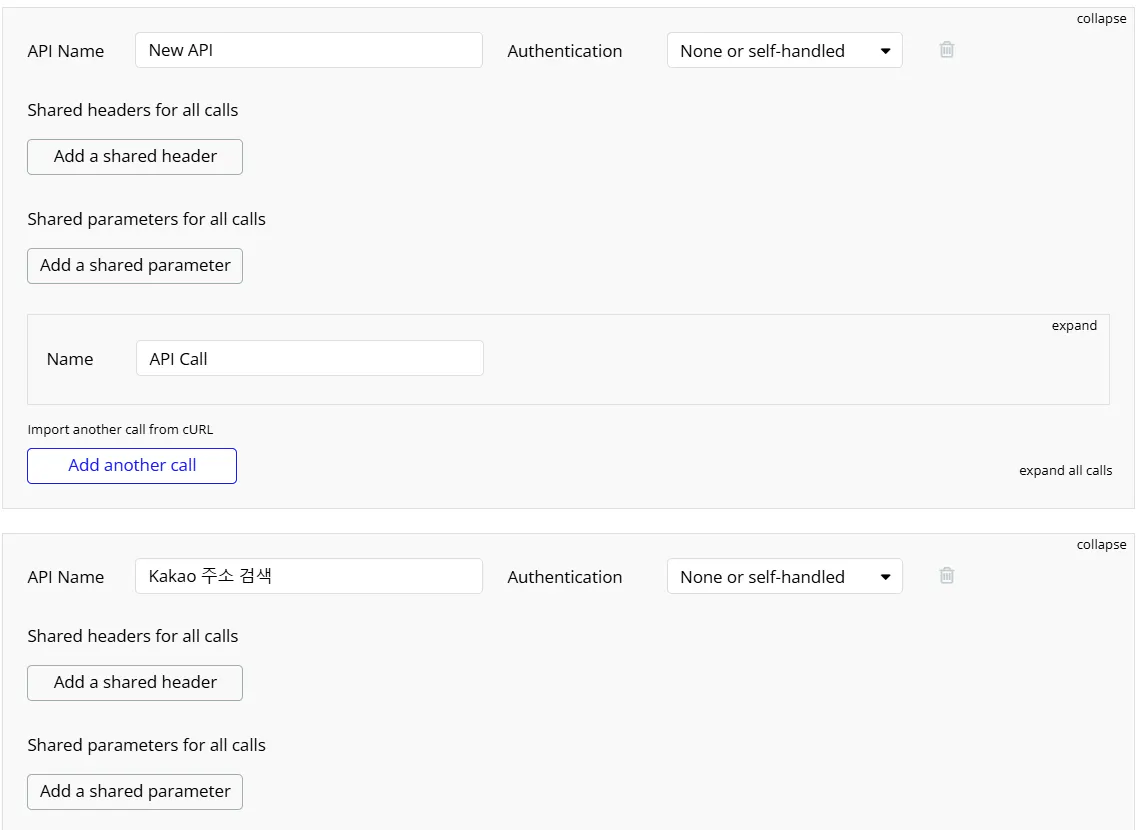Click the caret arrow on Kakao API's authentication selector
The width and height of the screenshot is (1142, 830).
pos(885,577)
